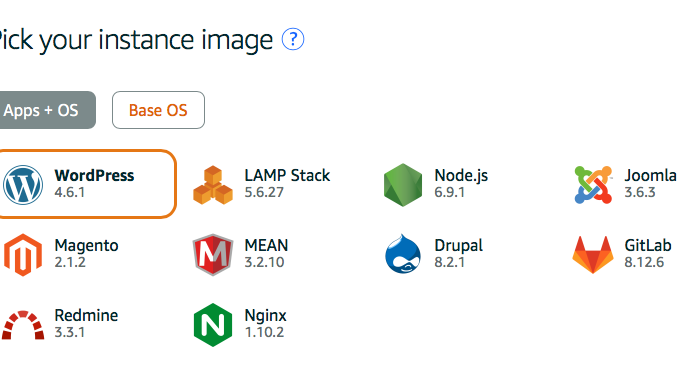Open the help question mark icon
The width and height of the screenshot is (700, 380).
(293, 39)
